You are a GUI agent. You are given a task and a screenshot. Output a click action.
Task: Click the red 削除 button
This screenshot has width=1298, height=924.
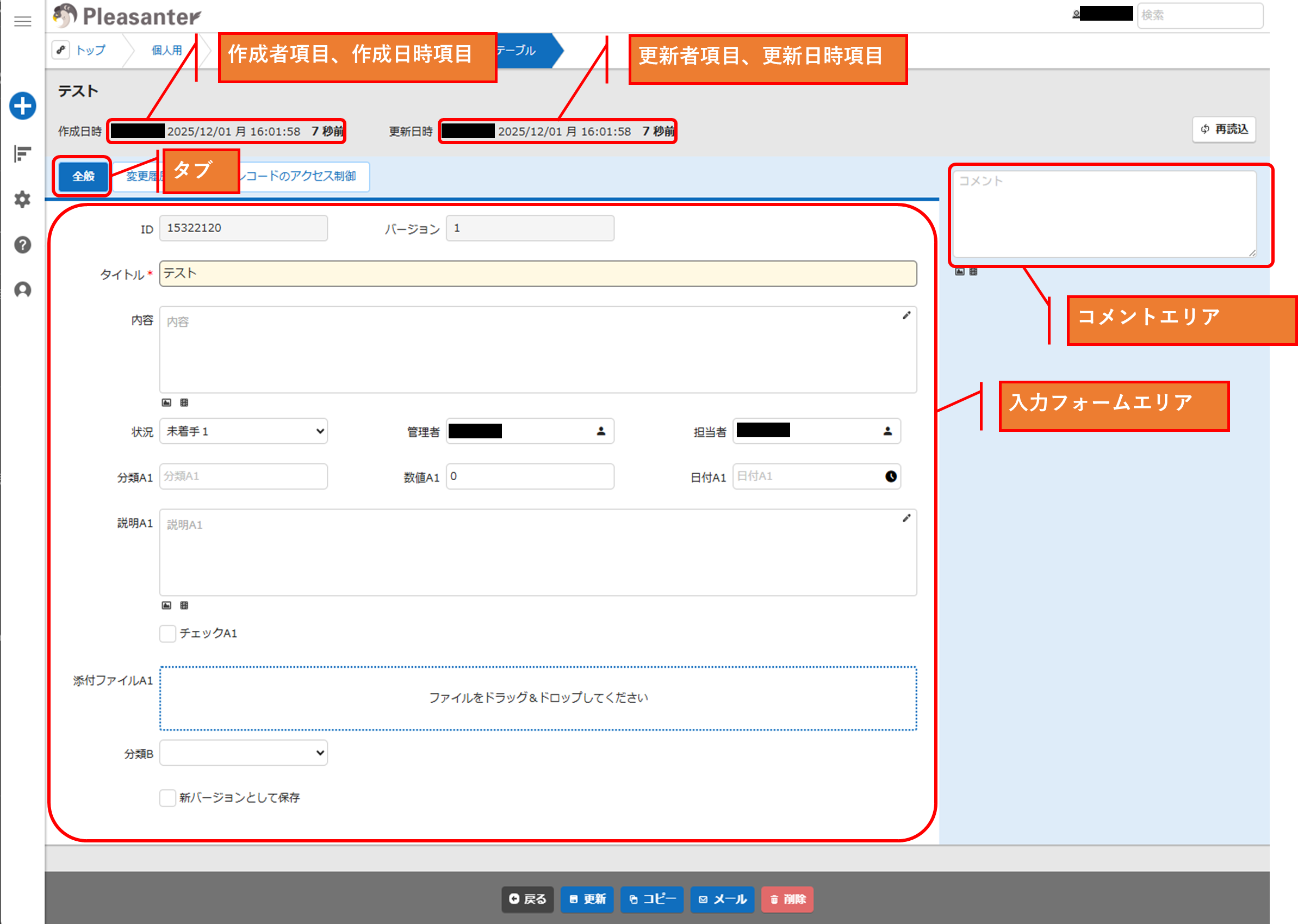click(787, 900)
